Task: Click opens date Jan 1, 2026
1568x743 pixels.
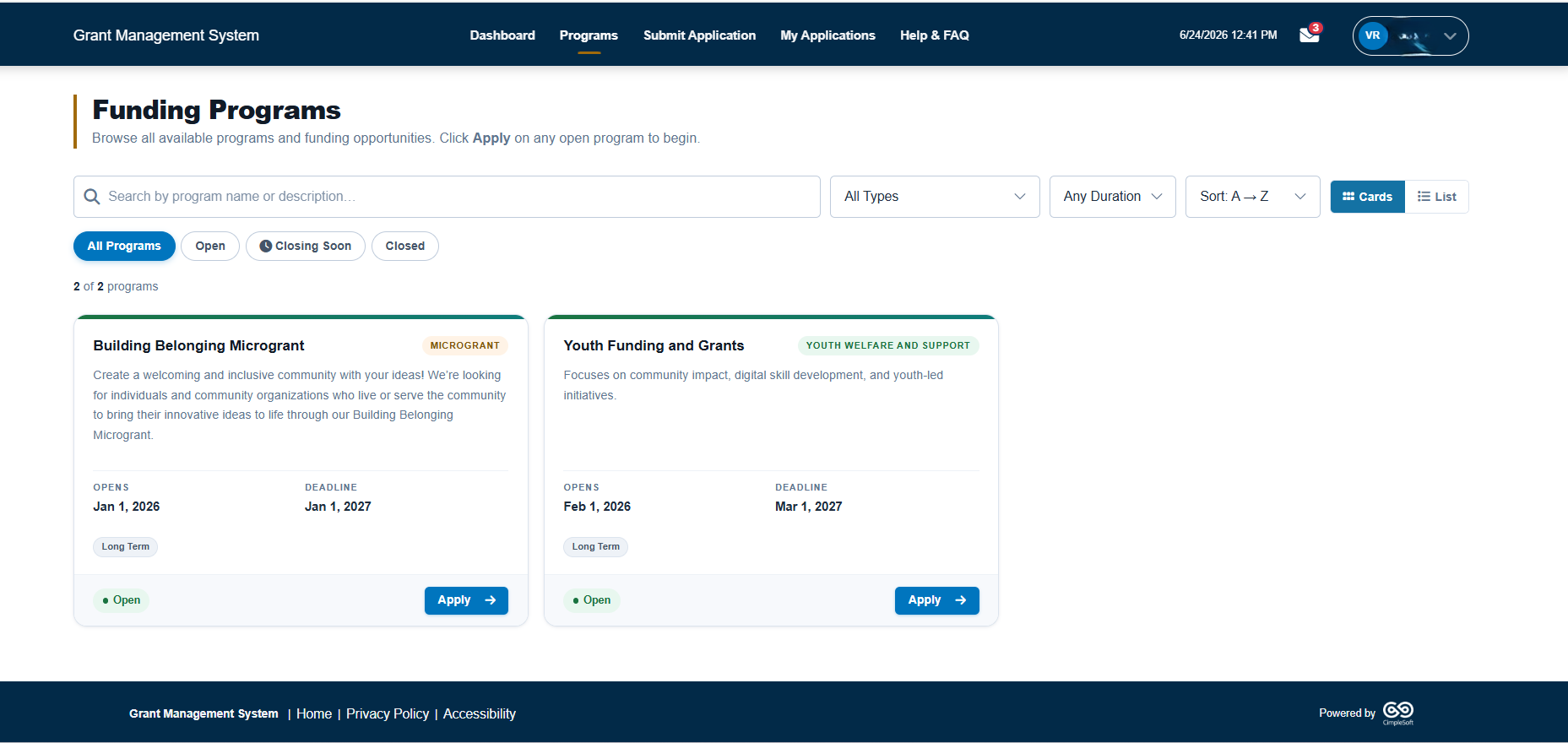Action: (x=127, y=507)
